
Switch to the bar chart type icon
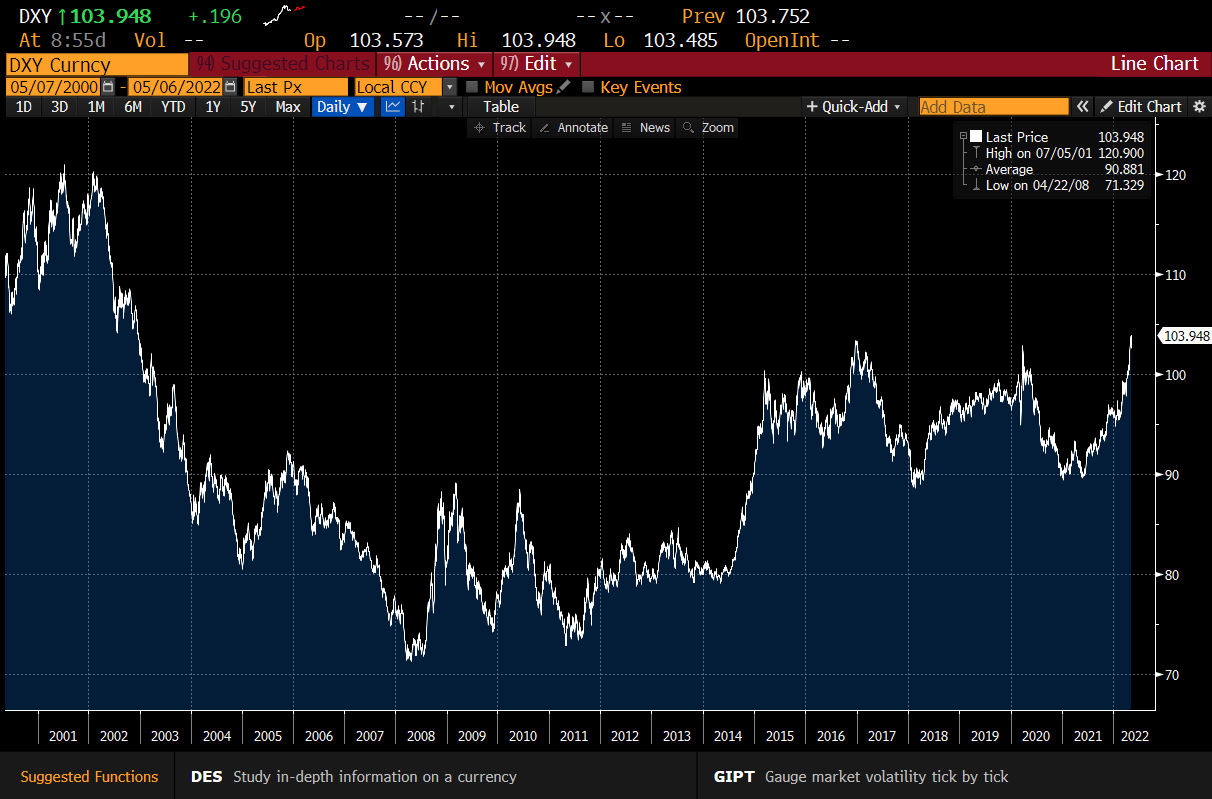tap(419, 107)
